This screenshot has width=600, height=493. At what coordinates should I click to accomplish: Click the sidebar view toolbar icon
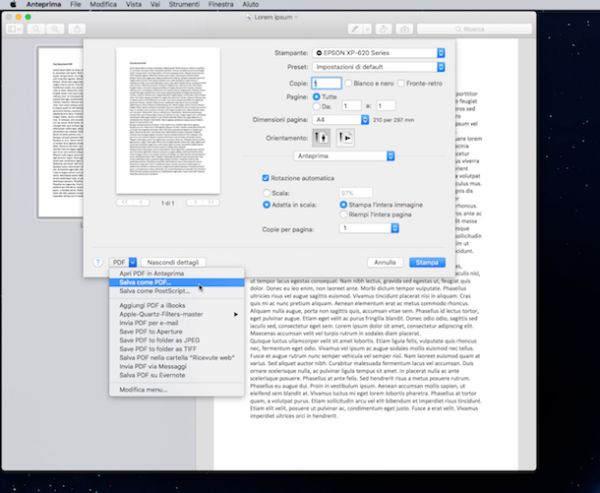click(14, 29)
